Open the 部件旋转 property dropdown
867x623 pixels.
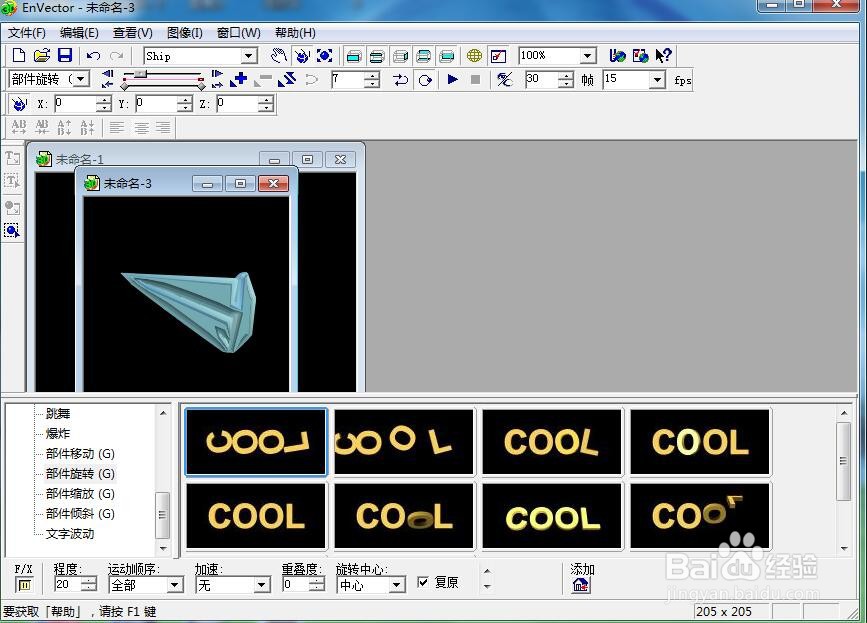tap(81, 79)
